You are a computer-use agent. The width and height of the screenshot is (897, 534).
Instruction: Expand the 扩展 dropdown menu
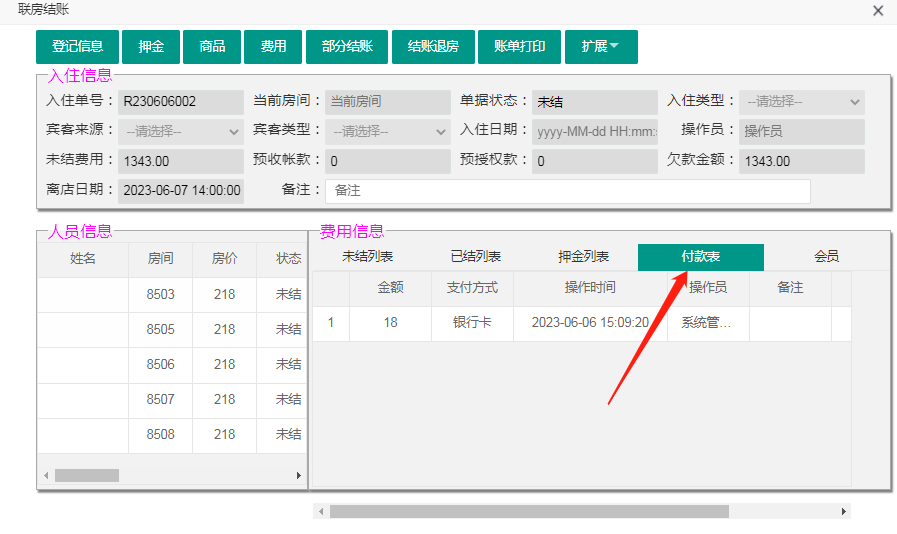pos(601,47)
